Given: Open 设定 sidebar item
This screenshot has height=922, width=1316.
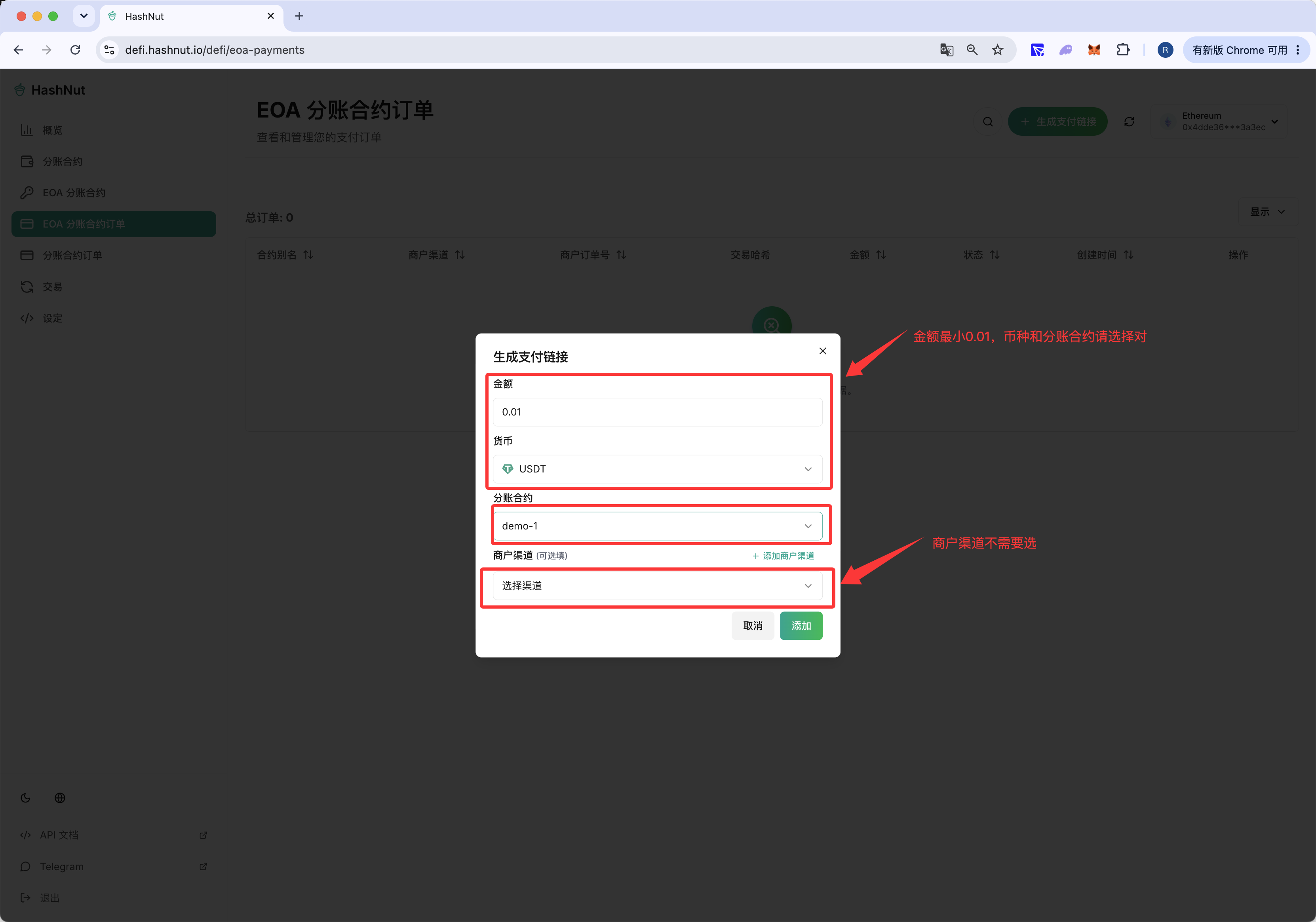Looking at the screenshot, I should 114,318.
